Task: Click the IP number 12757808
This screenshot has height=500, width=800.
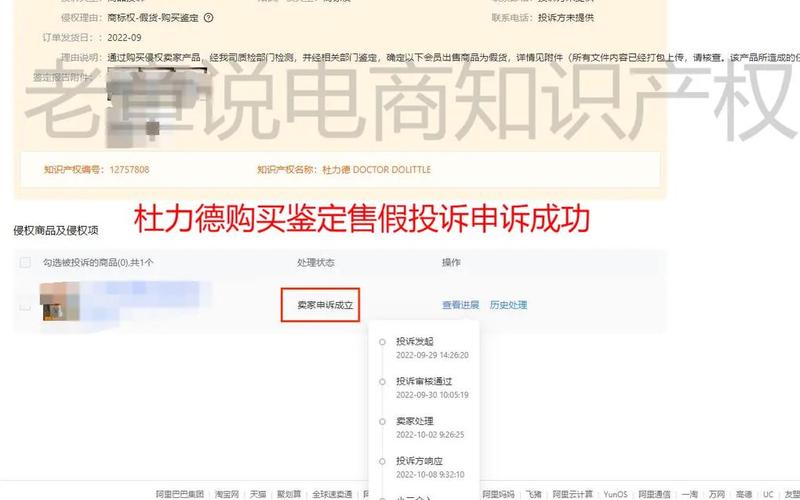Action: [x=129, y=169]
